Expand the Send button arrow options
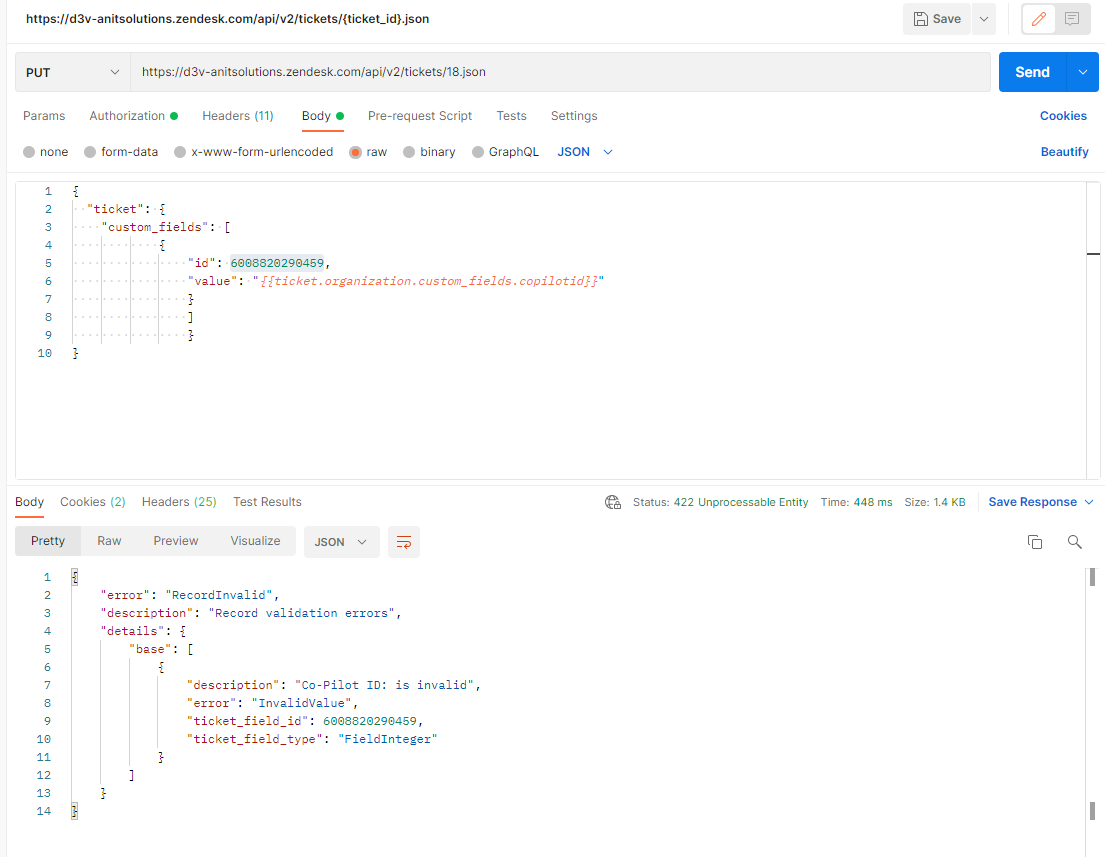1105x857 pixels. (1082, 72)
